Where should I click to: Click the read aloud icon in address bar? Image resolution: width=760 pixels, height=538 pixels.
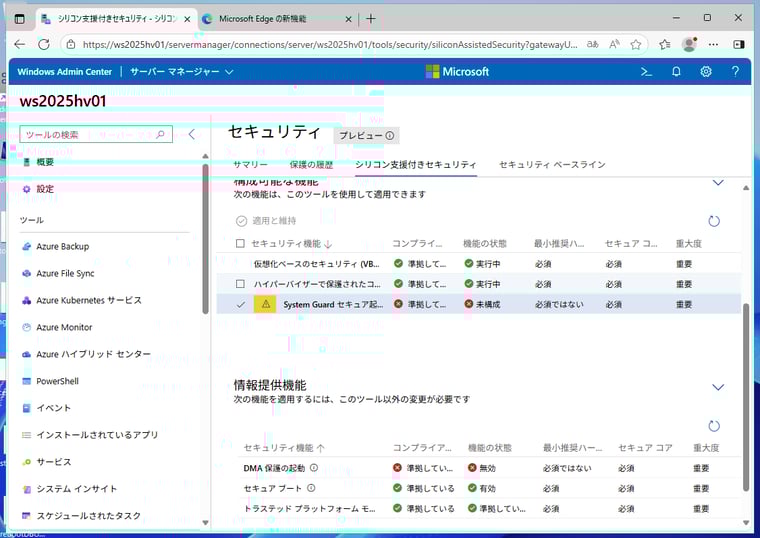[x=614, y=45]
